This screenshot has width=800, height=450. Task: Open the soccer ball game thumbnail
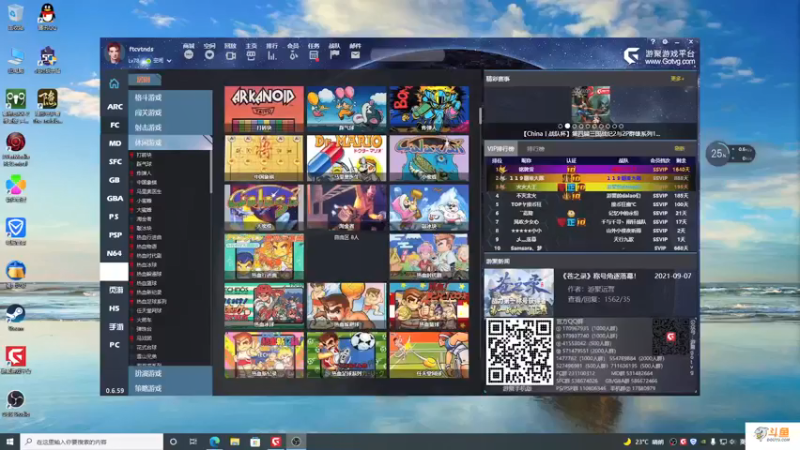pyautogui.click(x=346, y=355)
